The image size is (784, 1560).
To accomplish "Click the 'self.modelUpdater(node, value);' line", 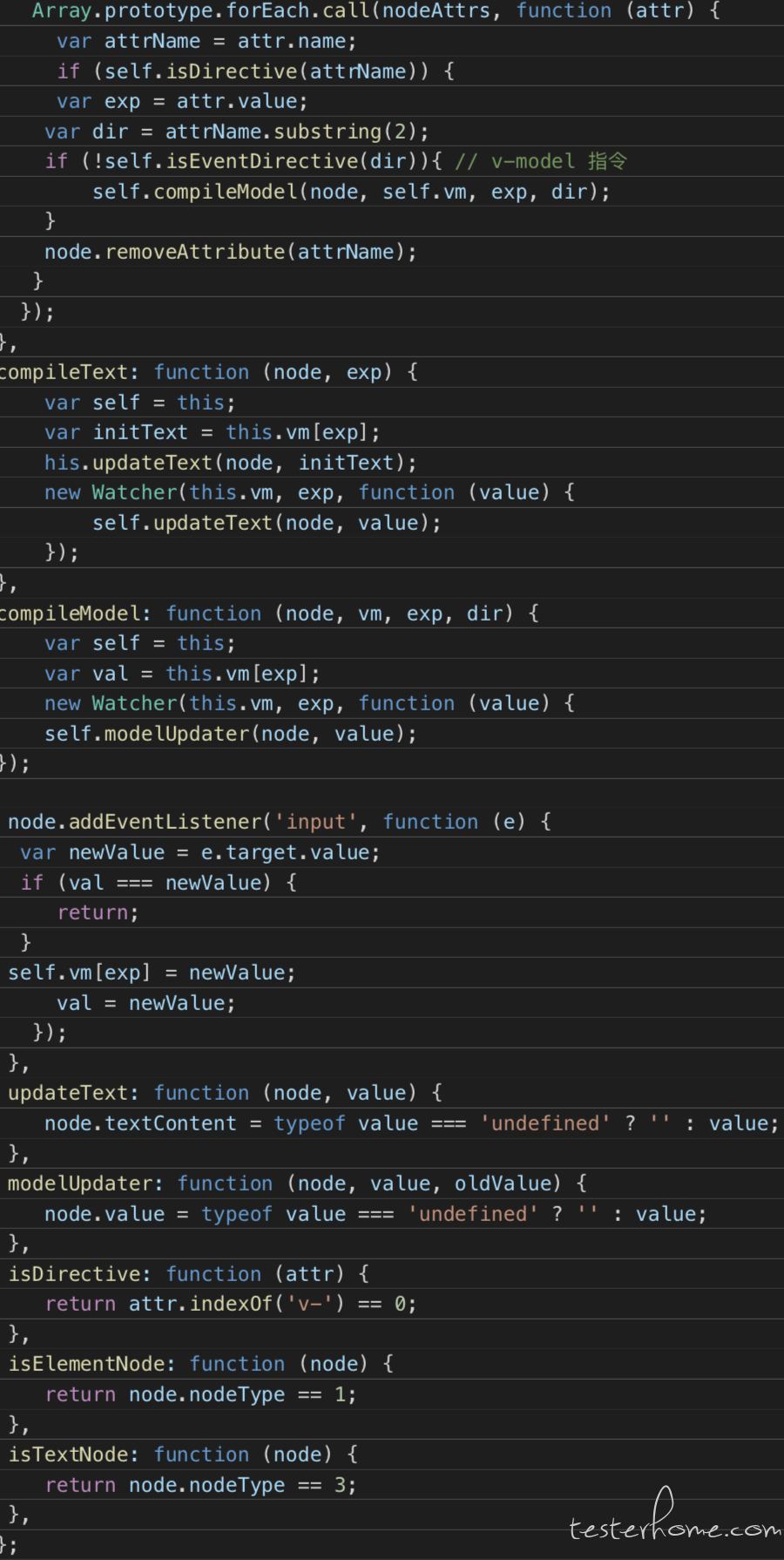I will (x=231, y=734).
